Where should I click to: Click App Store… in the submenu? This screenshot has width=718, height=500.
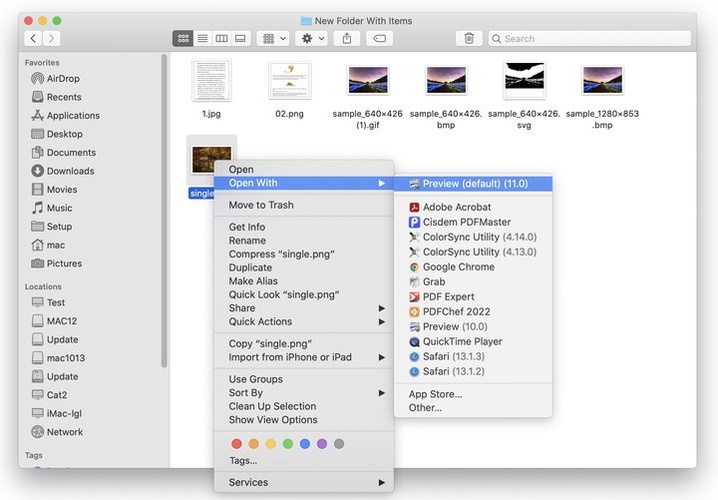(435, 394)
